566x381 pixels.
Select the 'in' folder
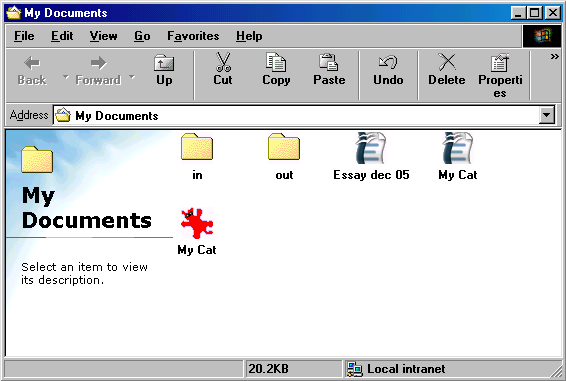tap(197, 156)
